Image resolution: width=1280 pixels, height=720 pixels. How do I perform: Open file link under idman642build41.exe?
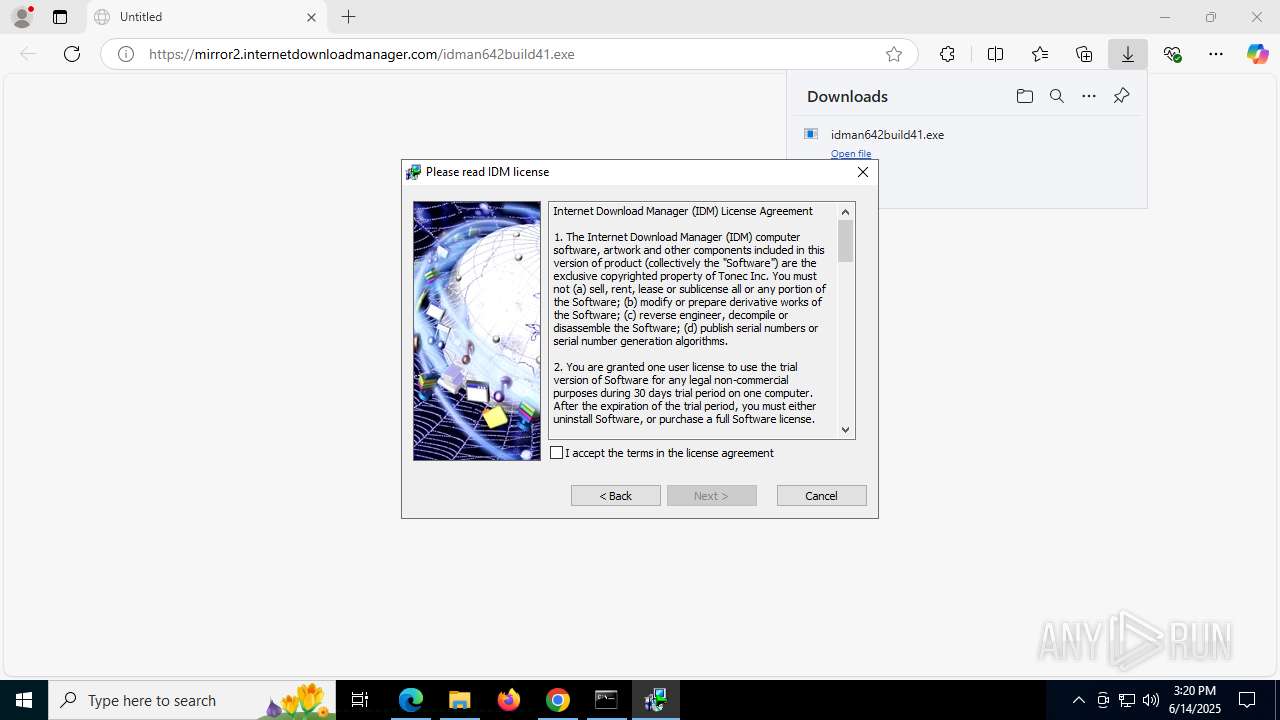pyautogui.click(x=851, y=154)
